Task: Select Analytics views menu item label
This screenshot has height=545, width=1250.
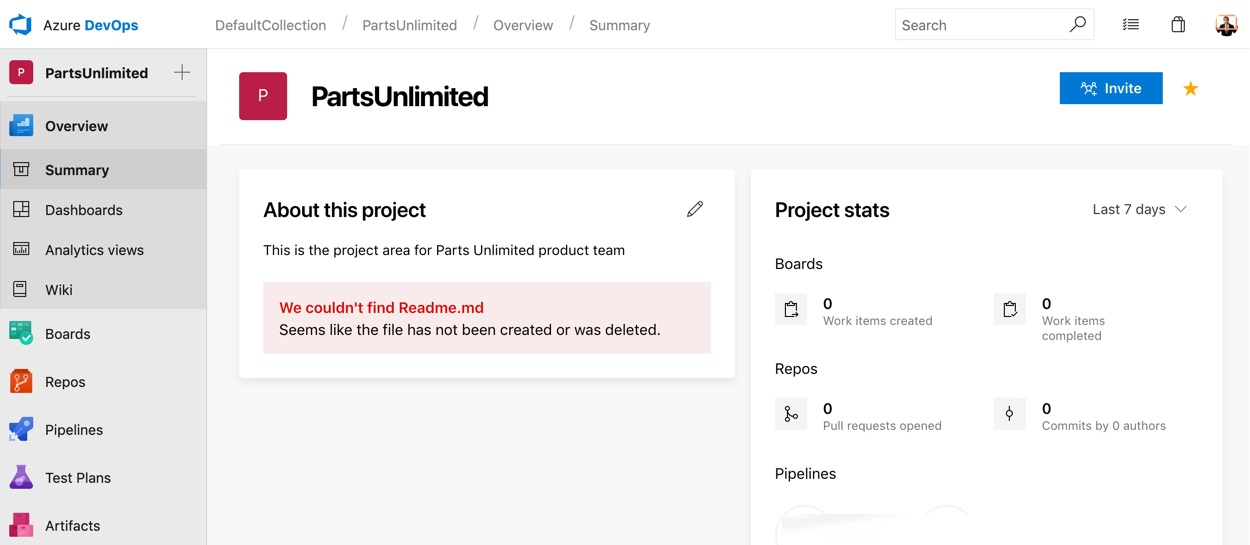Action: (x=94, y=250)
